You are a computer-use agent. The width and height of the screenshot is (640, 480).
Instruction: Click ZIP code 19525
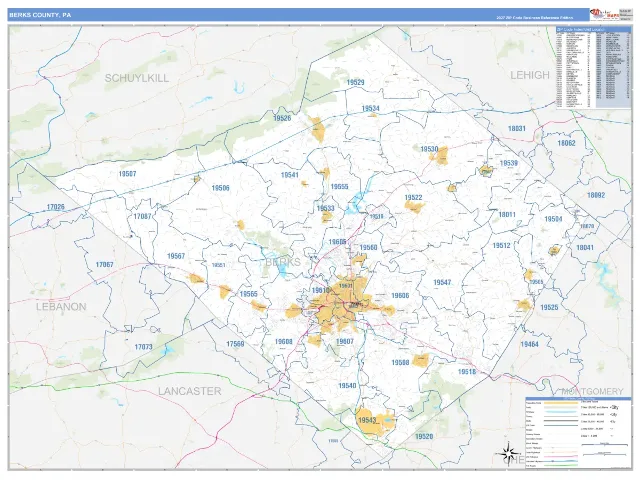pos(549,307)
